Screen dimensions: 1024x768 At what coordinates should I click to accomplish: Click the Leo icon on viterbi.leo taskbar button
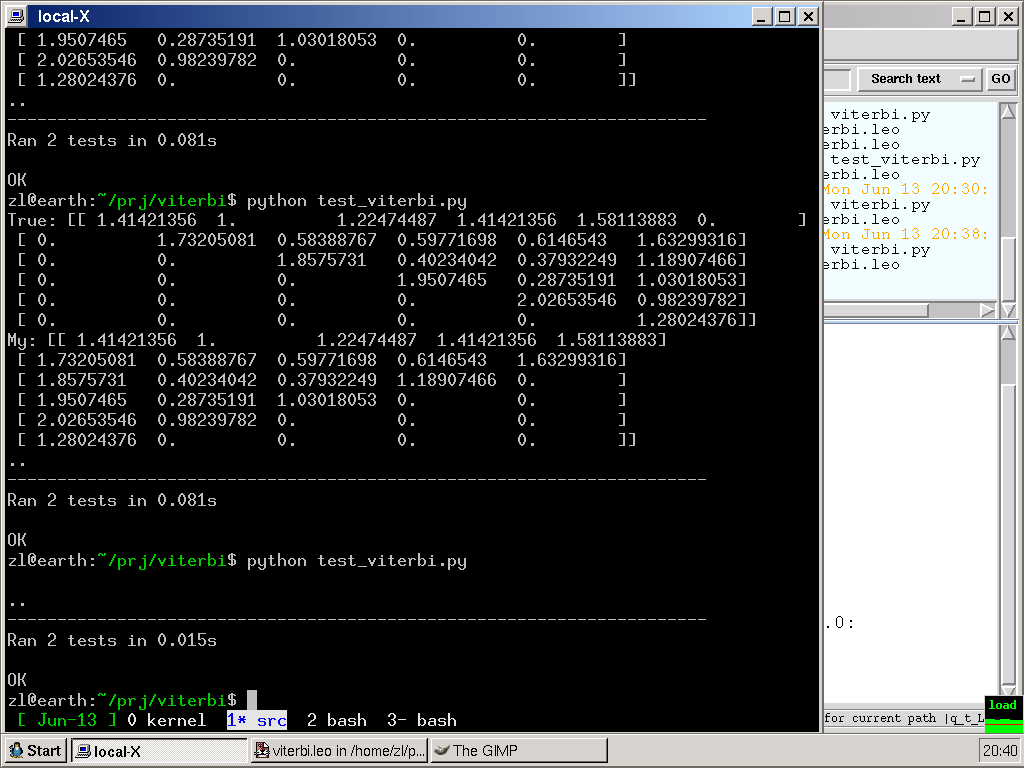tap(262, 750)
